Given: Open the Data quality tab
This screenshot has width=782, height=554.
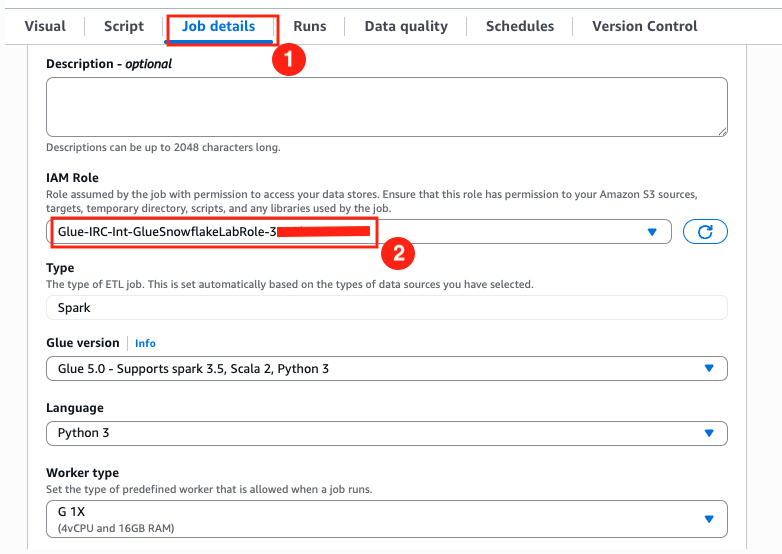Looking at the screenshot, I should pos(406,26).
